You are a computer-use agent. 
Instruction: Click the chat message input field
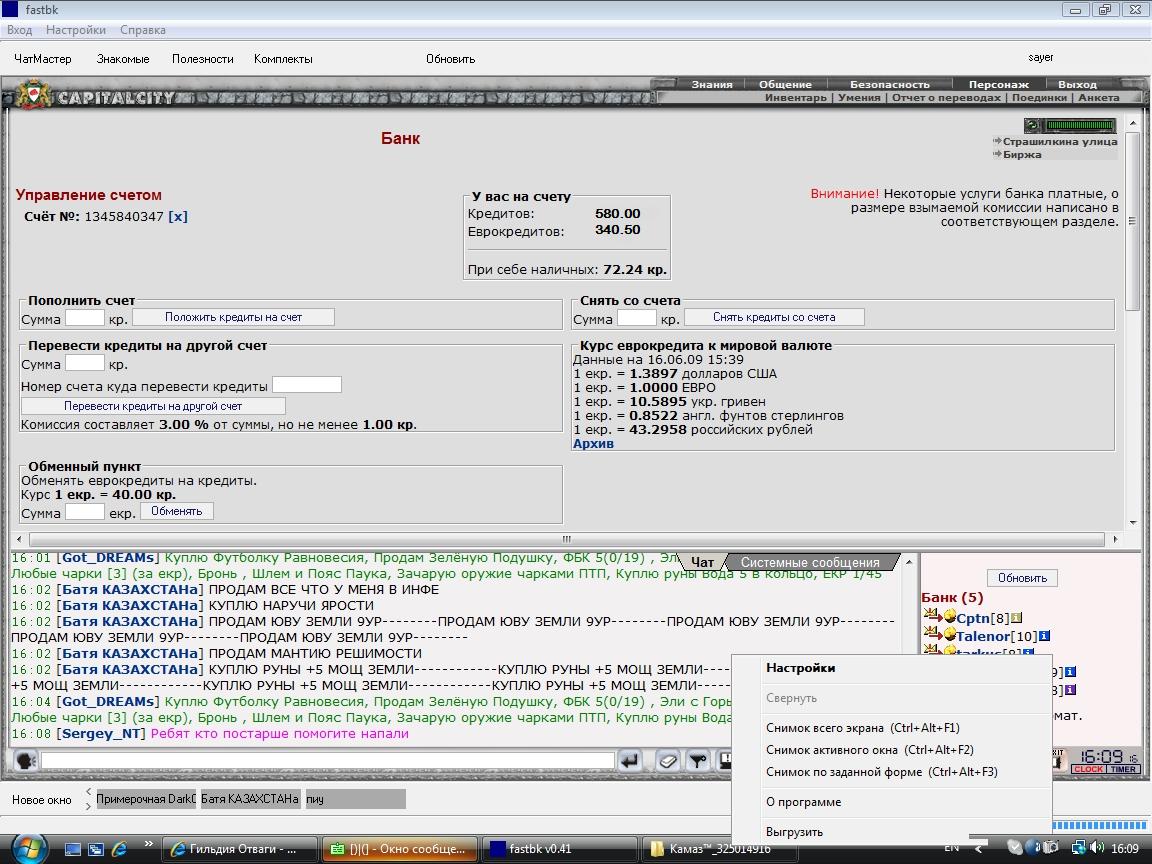pos(327,760)
